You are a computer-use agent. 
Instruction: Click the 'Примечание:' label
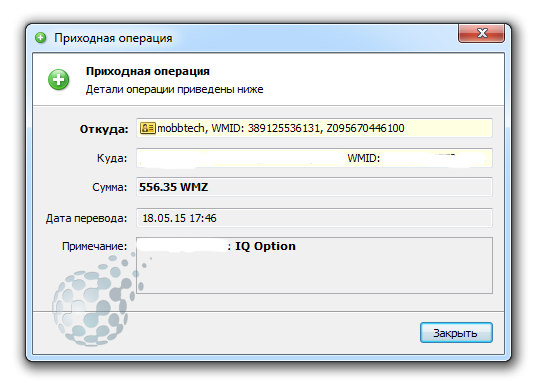point(94,246)
